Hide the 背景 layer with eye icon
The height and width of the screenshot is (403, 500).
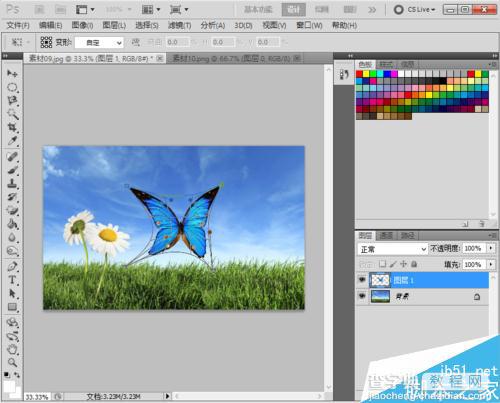click(x=362, y=296)
